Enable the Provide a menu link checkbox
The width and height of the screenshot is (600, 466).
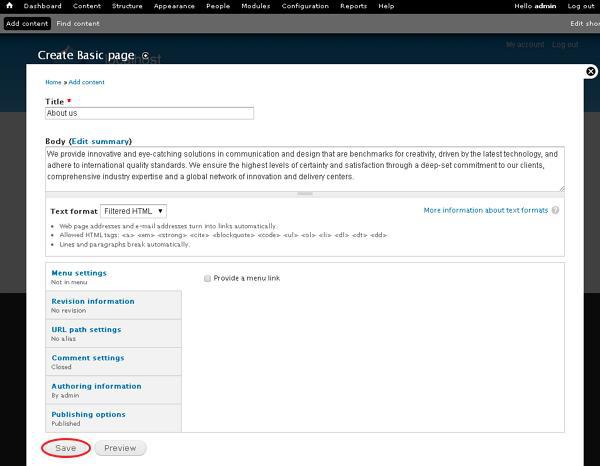pyautogui.click(x=207, y=278)
